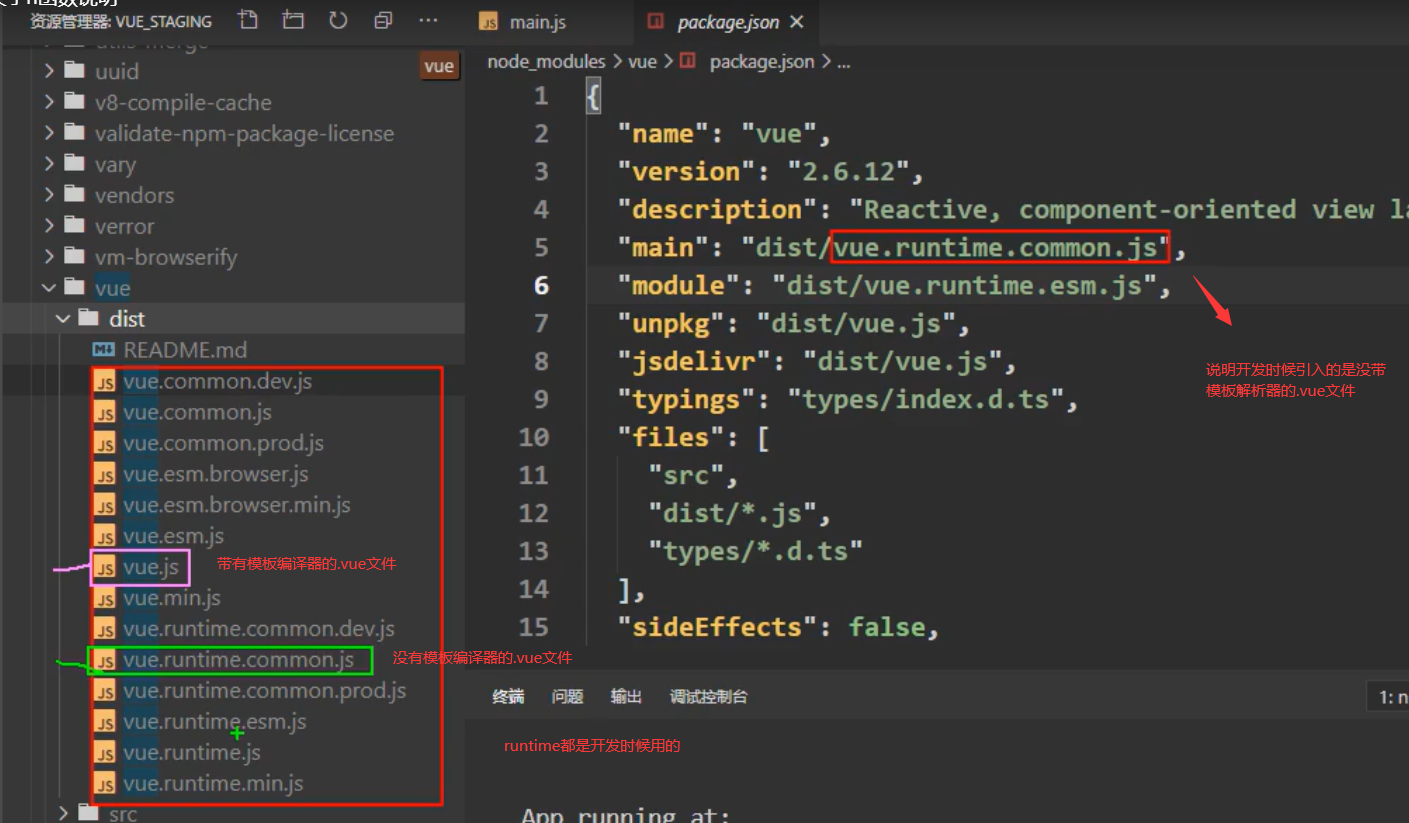Close the package.json tab
Screen dimensions: 1409x823
click(797, 22)
